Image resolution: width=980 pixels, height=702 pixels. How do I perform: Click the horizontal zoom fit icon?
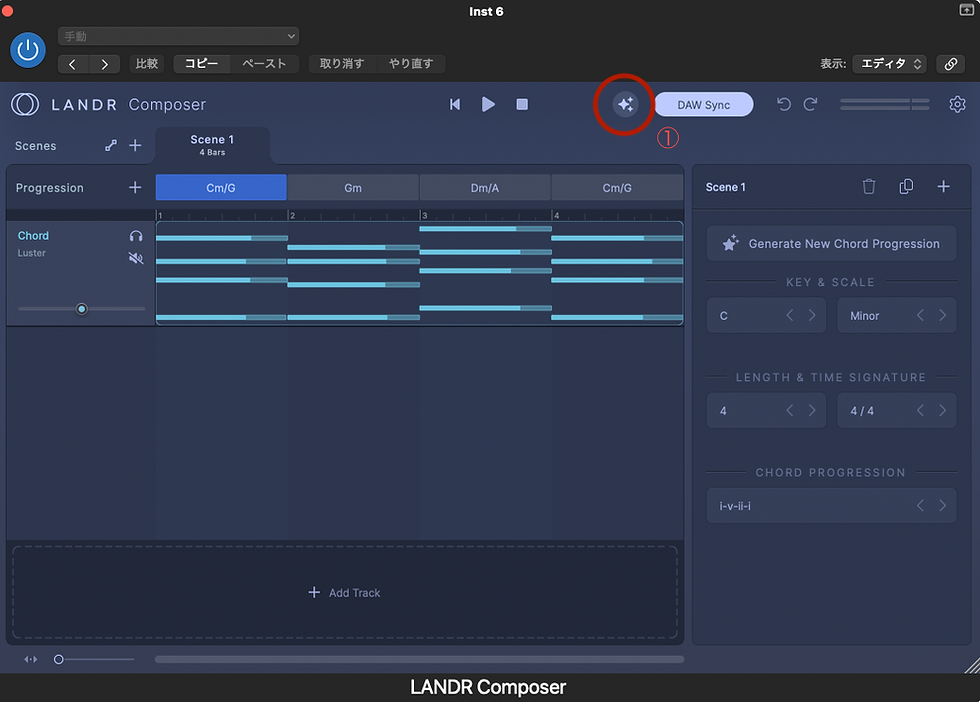point(31,659)
